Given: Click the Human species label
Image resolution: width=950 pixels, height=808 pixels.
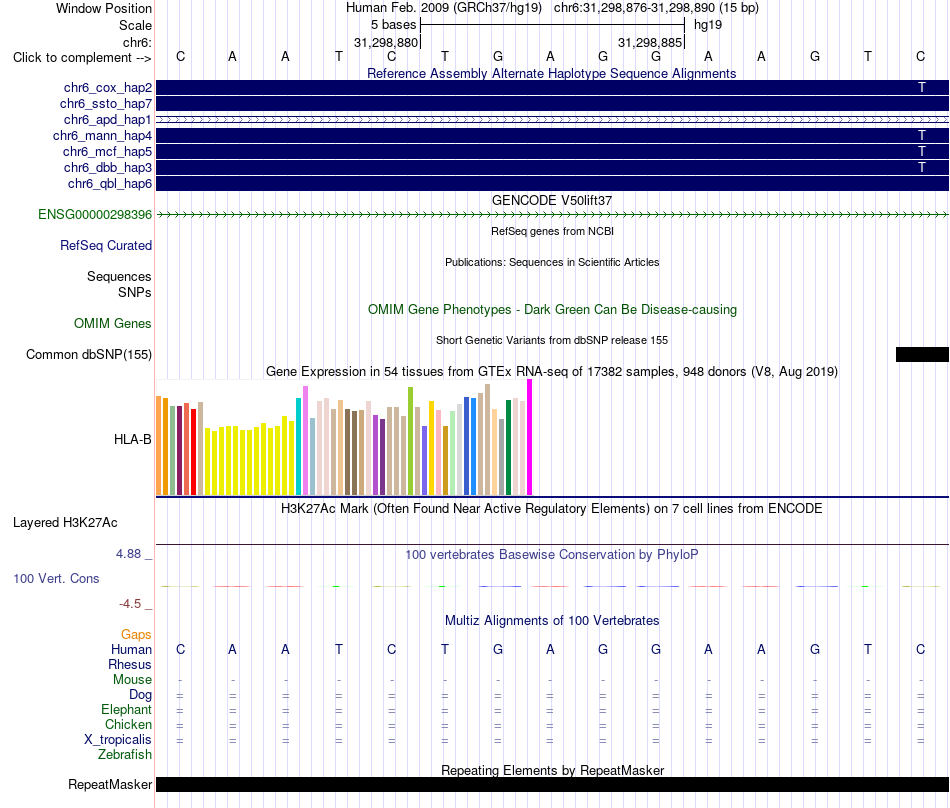Looking at the screenshot, I should [x=131, y=649].
